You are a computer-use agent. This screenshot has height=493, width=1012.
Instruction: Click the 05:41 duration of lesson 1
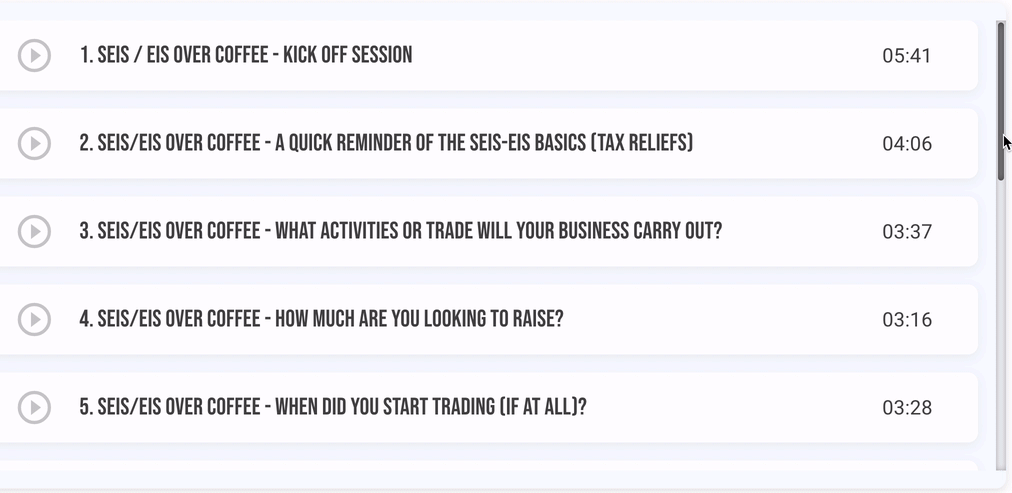(907, 55)
